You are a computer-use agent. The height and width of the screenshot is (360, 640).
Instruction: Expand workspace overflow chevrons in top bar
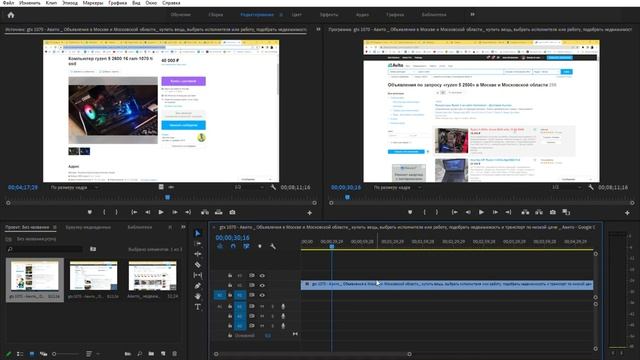(x=472, y=15)
